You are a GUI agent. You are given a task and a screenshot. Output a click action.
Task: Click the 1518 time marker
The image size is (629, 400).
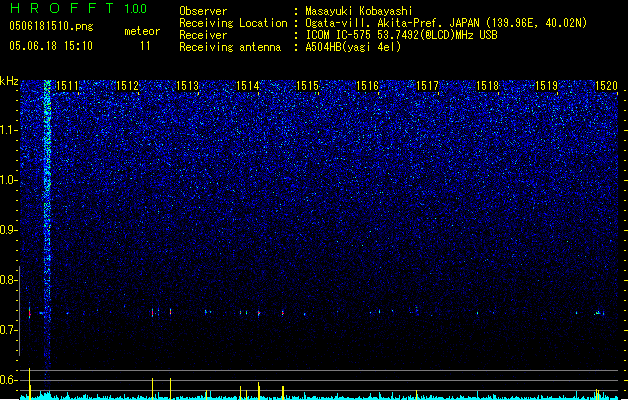[487, 86]
